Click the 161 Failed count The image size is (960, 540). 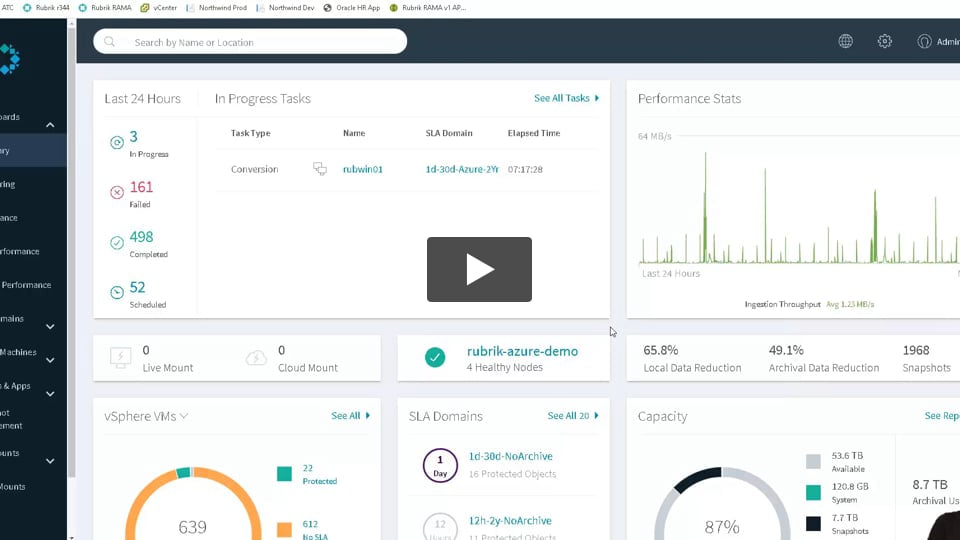point(141,187)
